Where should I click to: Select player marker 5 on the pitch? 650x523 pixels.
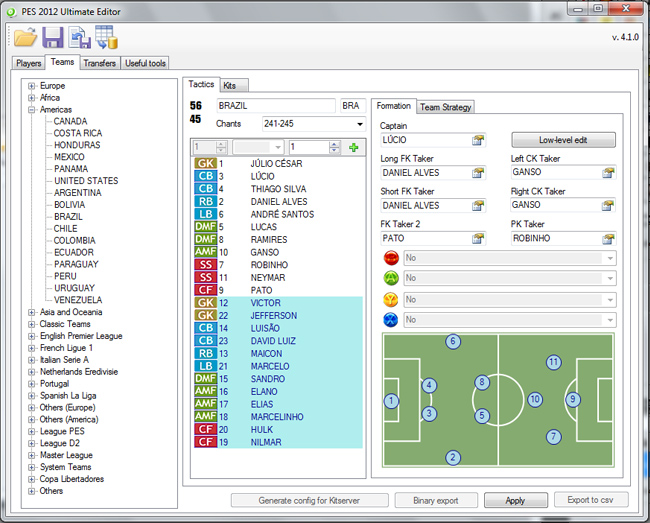(482, 415)
